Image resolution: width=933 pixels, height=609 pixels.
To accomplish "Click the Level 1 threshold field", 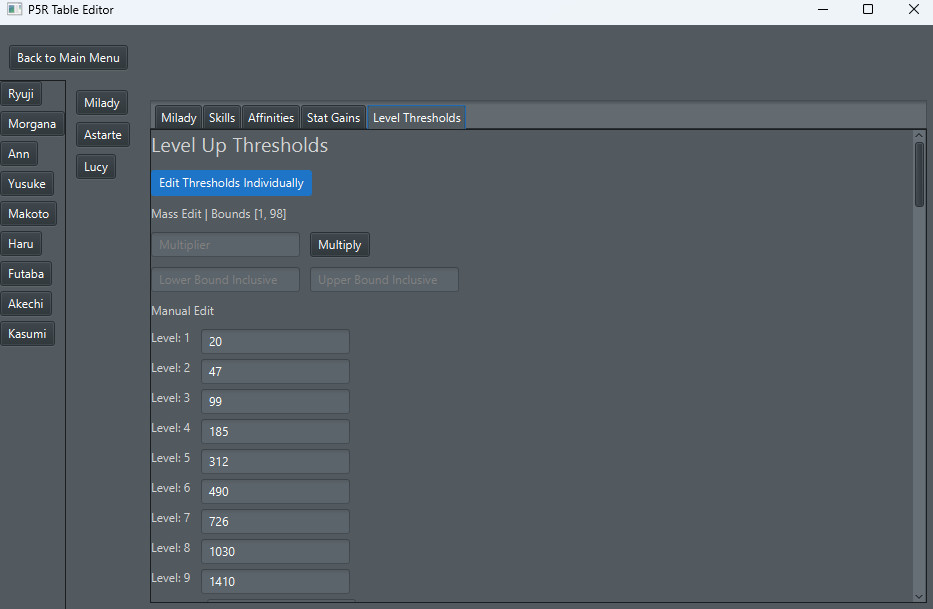I will click(275, 342).
